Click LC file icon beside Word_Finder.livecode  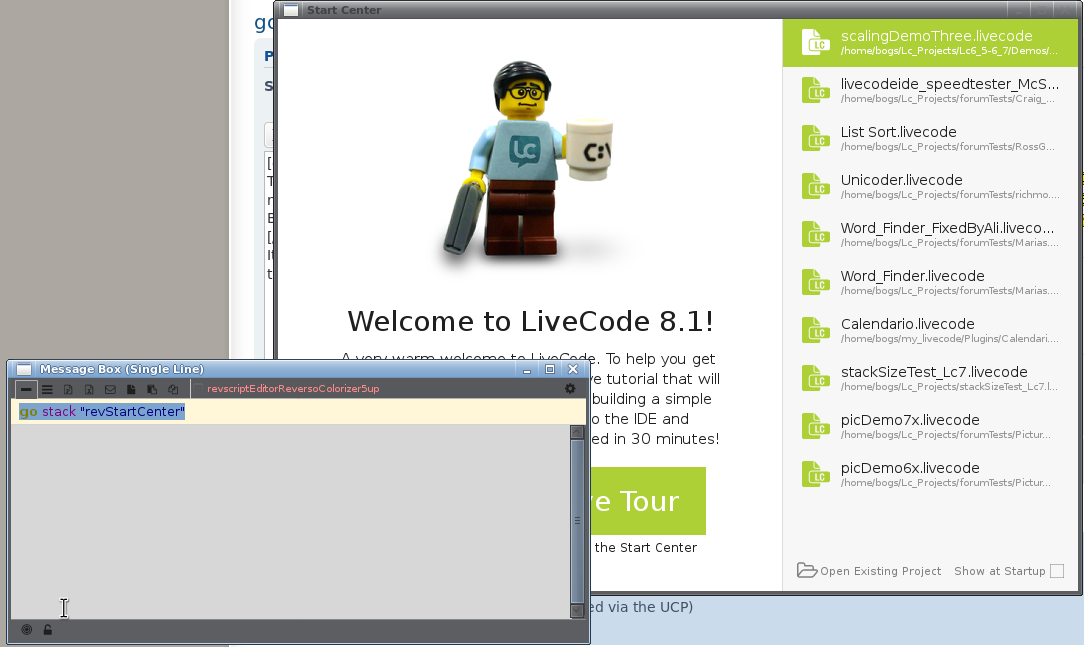pos(816,282)
